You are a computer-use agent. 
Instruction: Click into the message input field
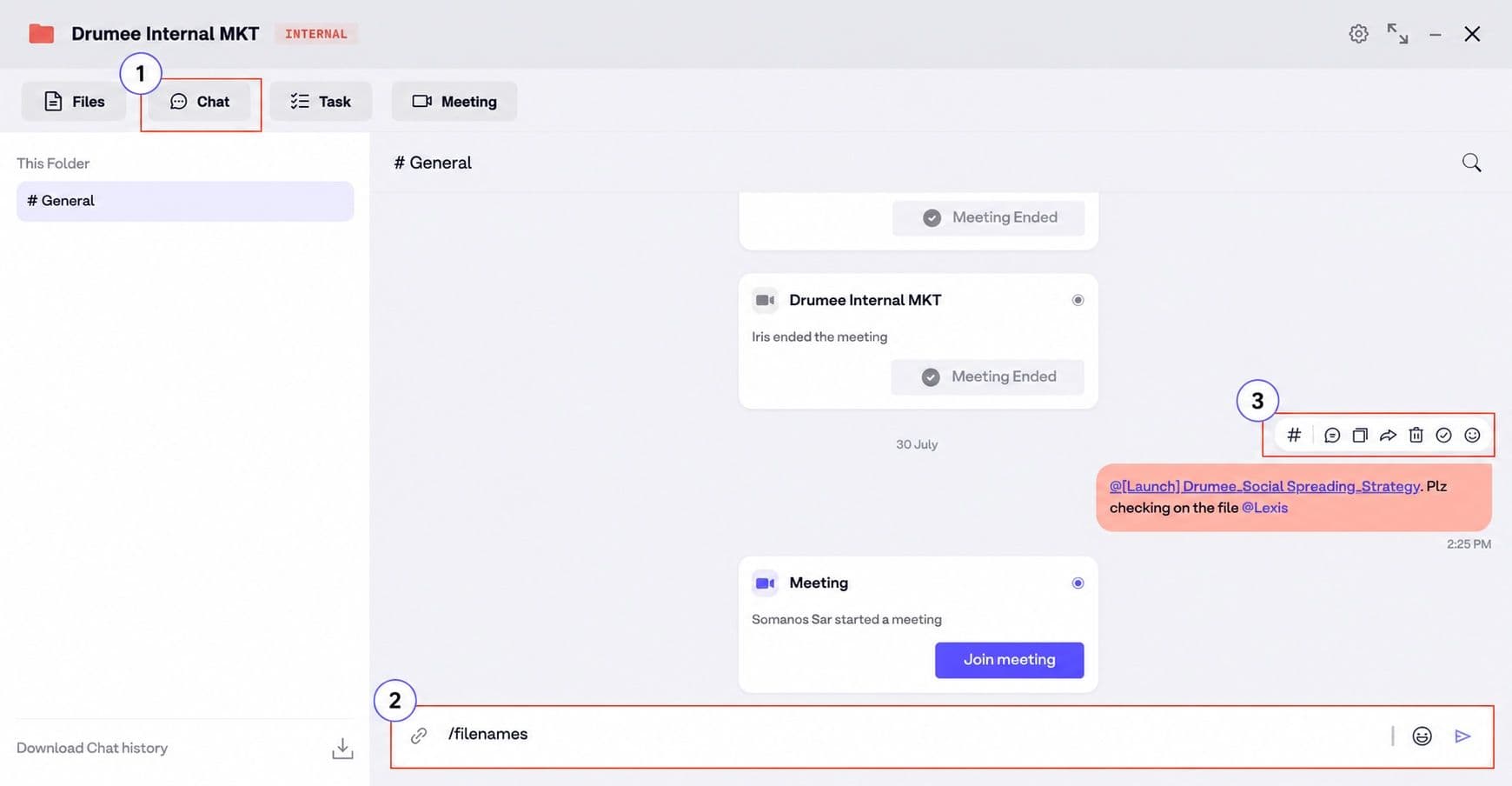coord(912,736)
